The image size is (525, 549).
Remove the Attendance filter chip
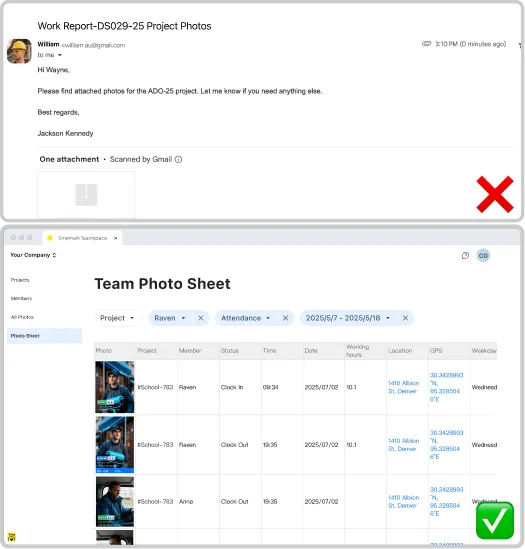point(285,318)
